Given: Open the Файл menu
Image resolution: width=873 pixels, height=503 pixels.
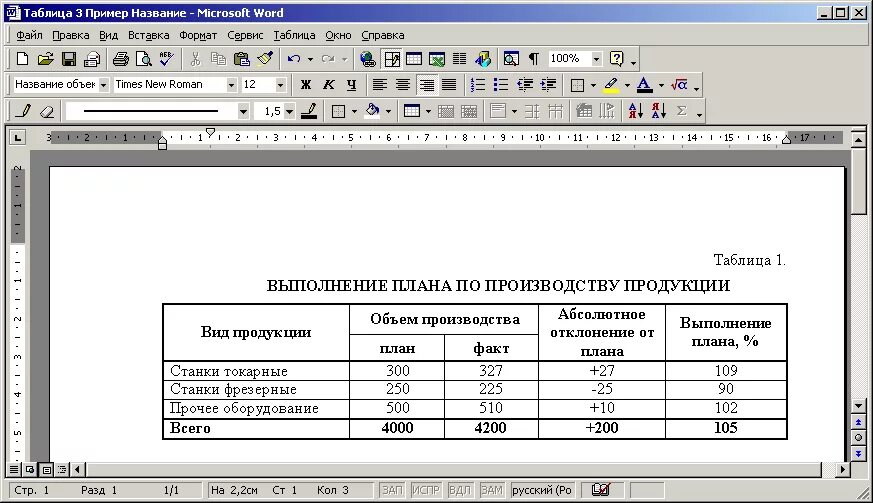Looking at the screenshot, I should coord(30,35).
